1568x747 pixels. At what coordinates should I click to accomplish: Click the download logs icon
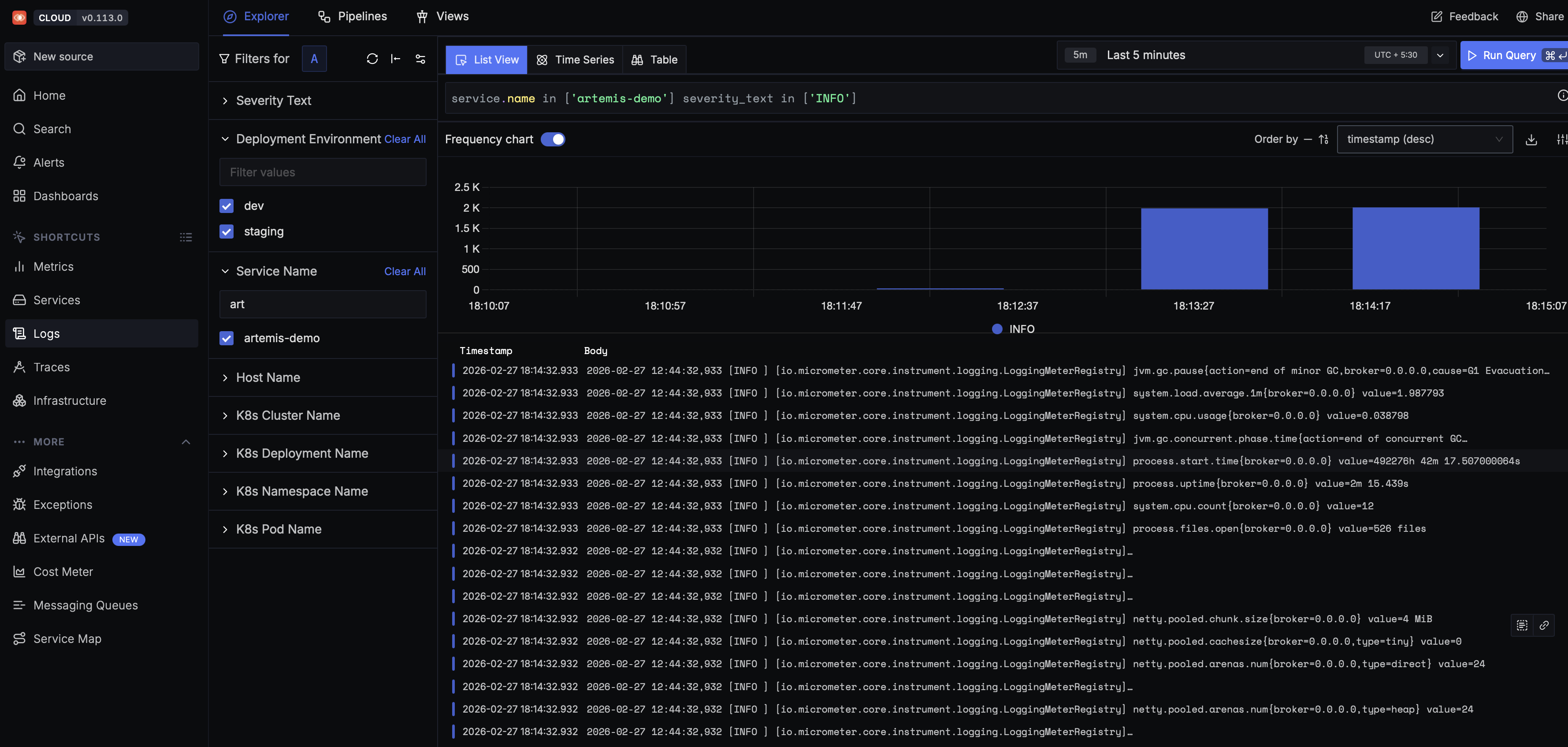click(x=1531, y=139)
